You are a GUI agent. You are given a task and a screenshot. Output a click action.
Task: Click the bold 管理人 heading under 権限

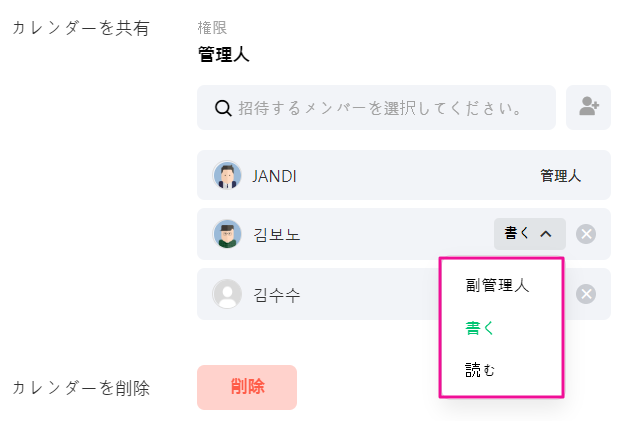click(x=223, y=54)
